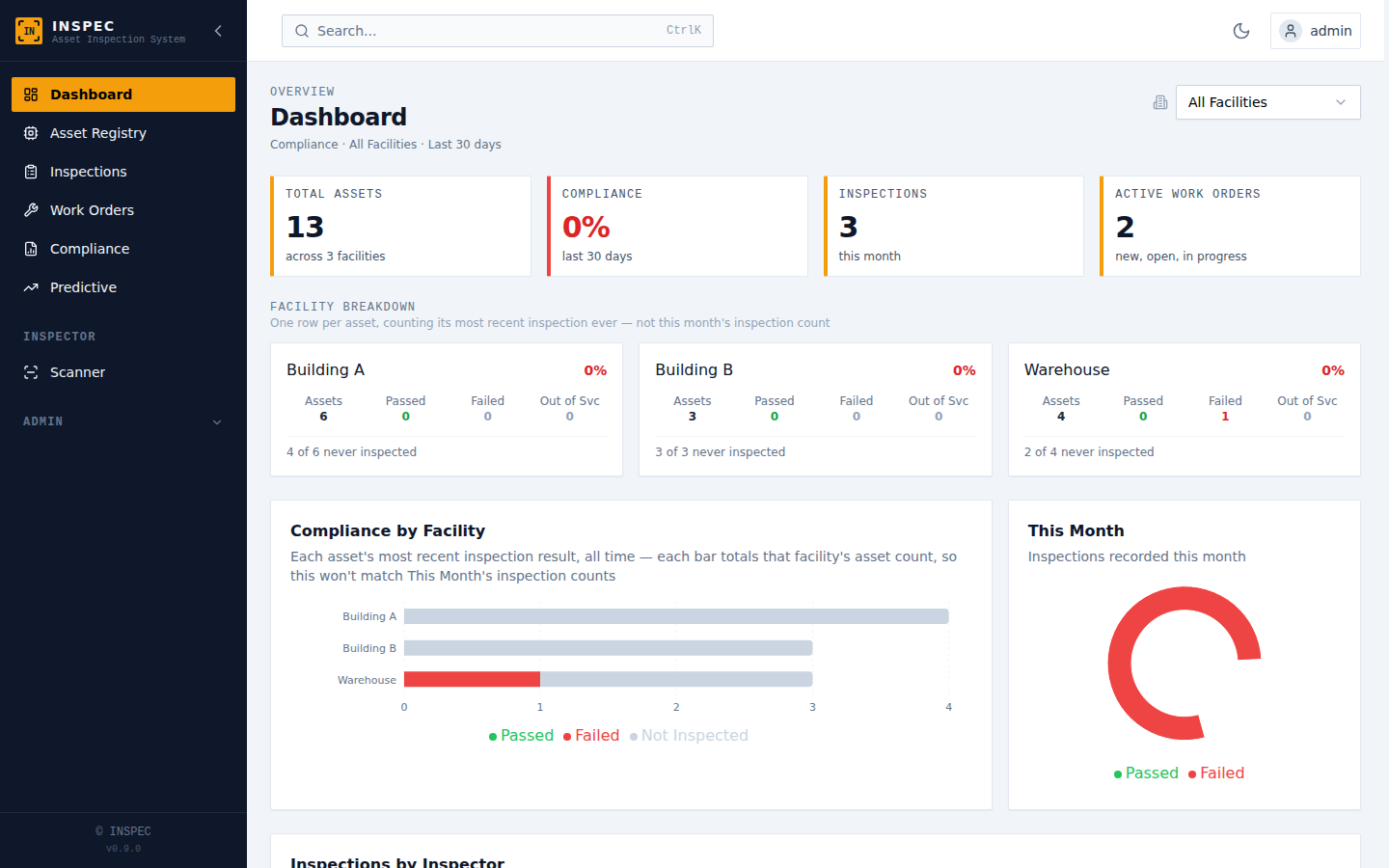Click the v0.9.0 version label

(x=123, y=849)
